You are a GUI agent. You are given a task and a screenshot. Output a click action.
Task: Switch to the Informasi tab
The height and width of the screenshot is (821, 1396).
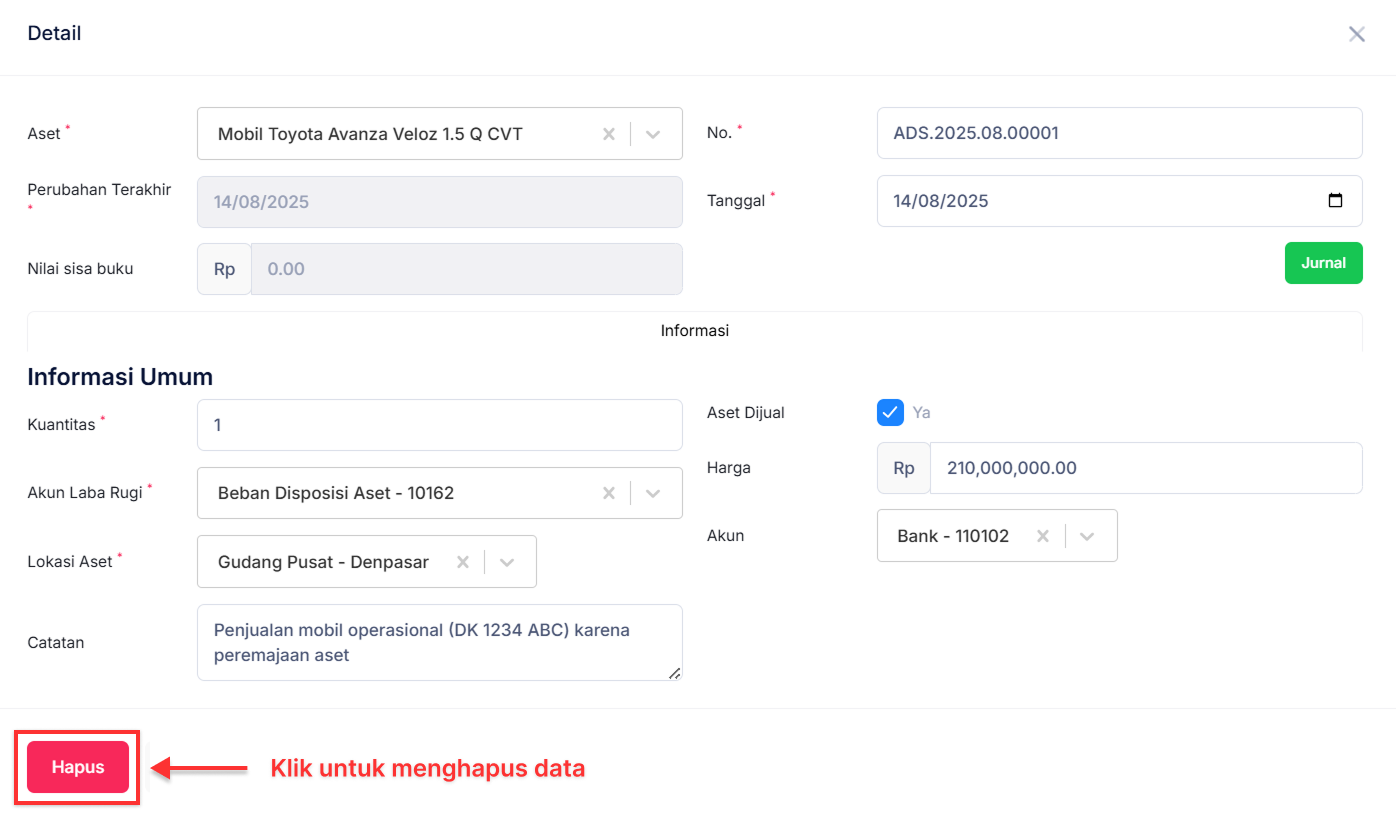tap(694, 331)
